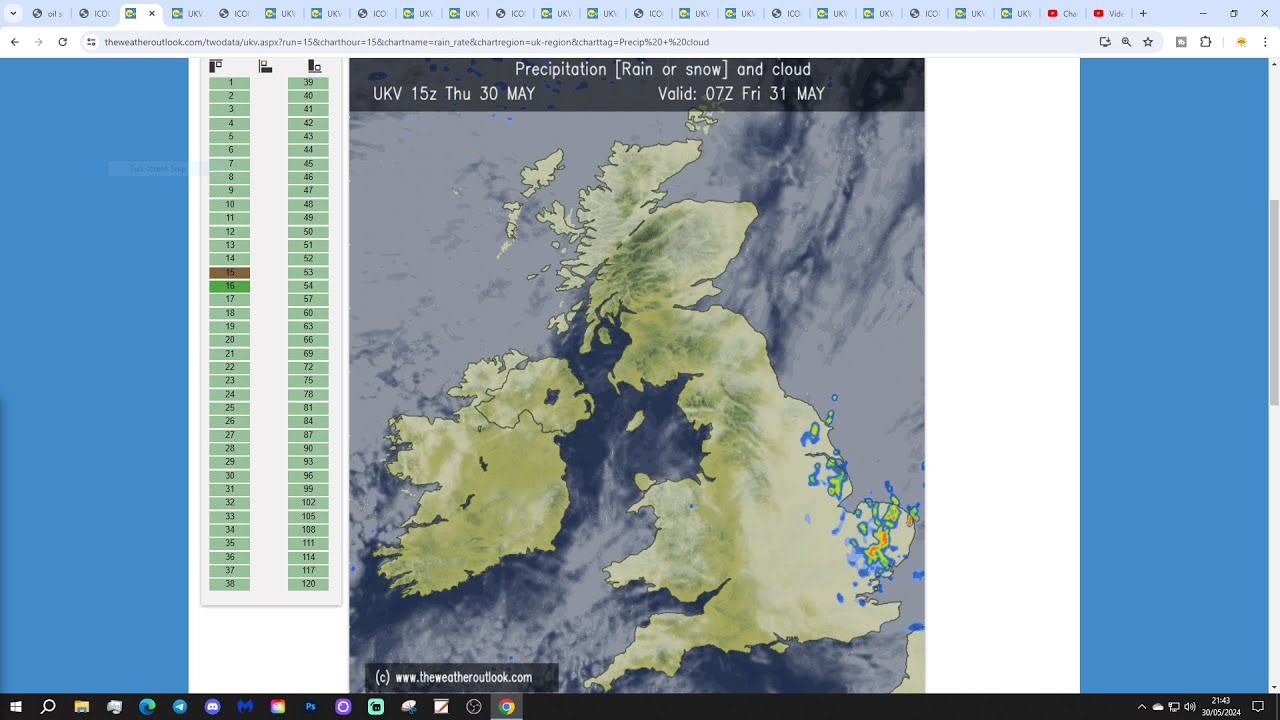Click the top-left panel layout icon
Screen dimensions: 1280x720
tap(215, 66)
